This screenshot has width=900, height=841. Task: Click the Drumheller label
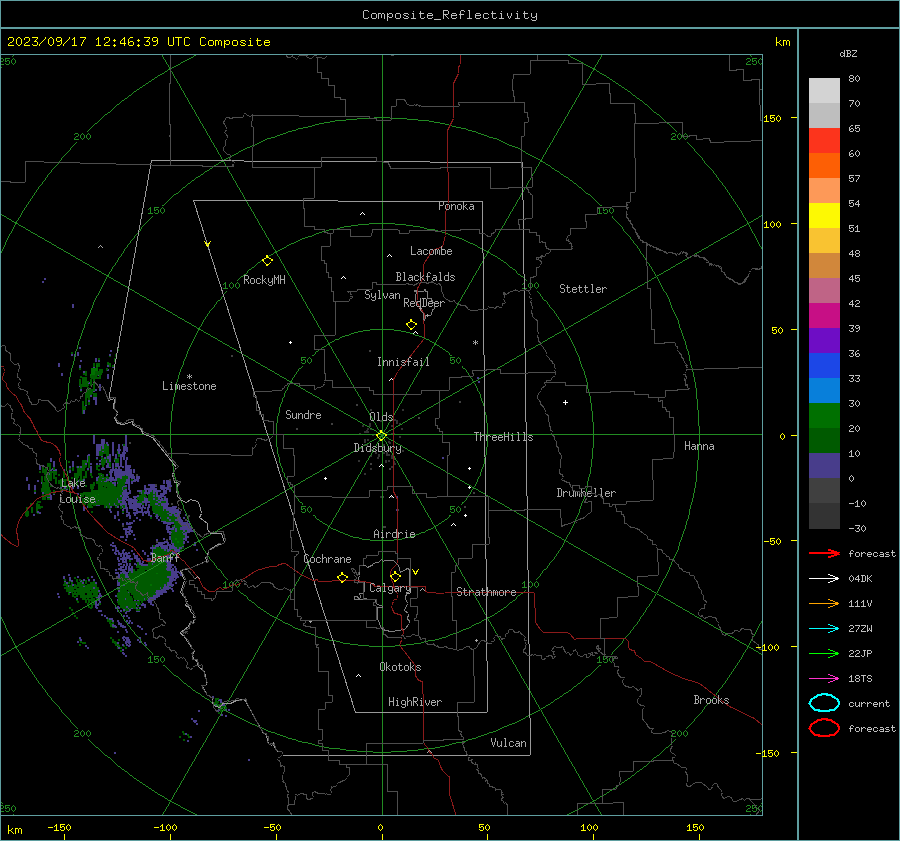[586, 493]
